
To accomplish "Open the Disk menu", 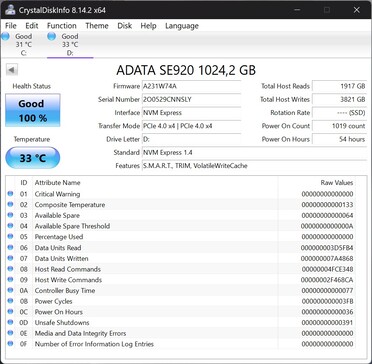I will 124,26.
